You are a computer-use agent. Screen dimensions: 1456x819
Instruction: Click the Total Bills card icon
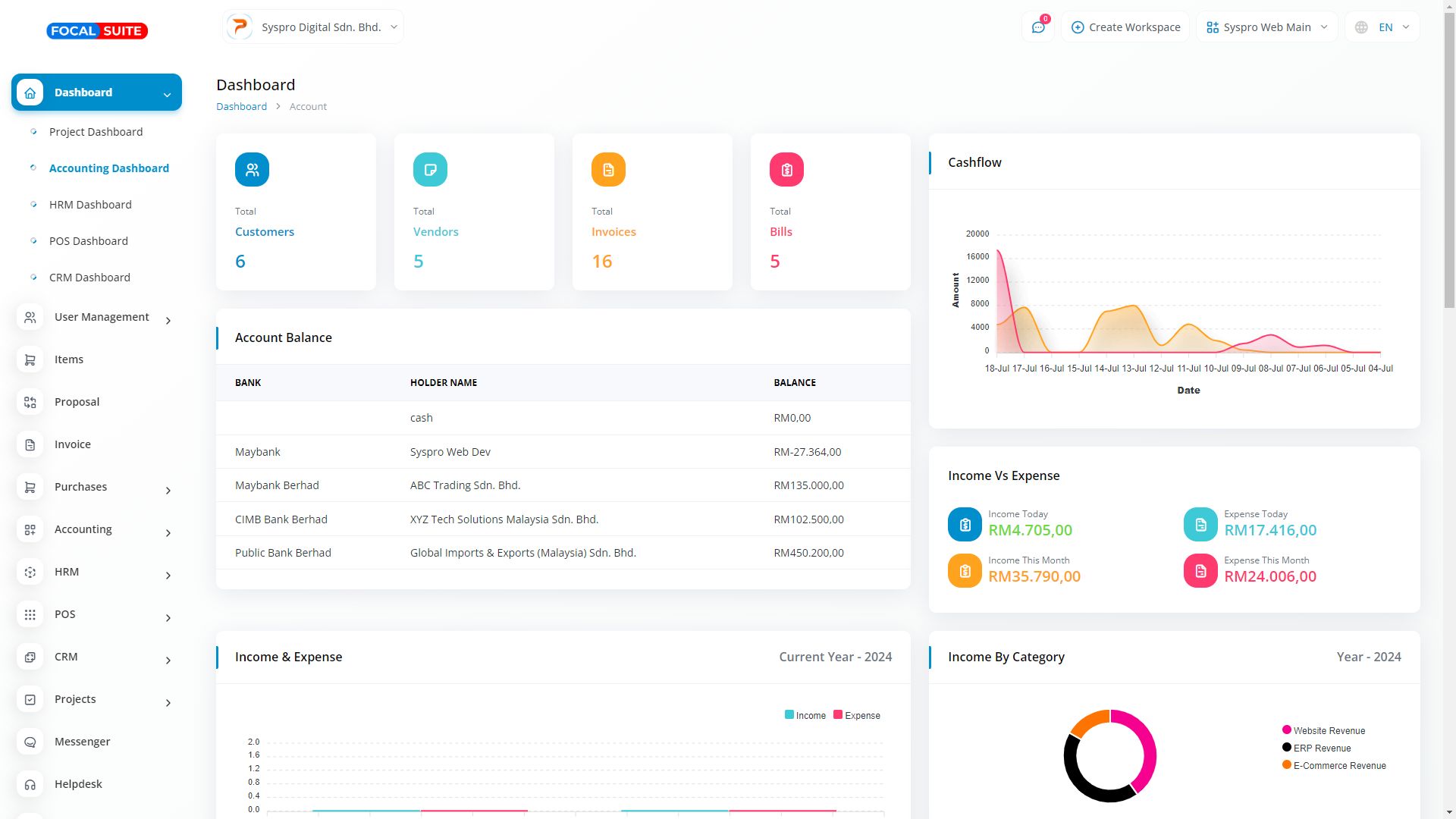coord(786,170)
